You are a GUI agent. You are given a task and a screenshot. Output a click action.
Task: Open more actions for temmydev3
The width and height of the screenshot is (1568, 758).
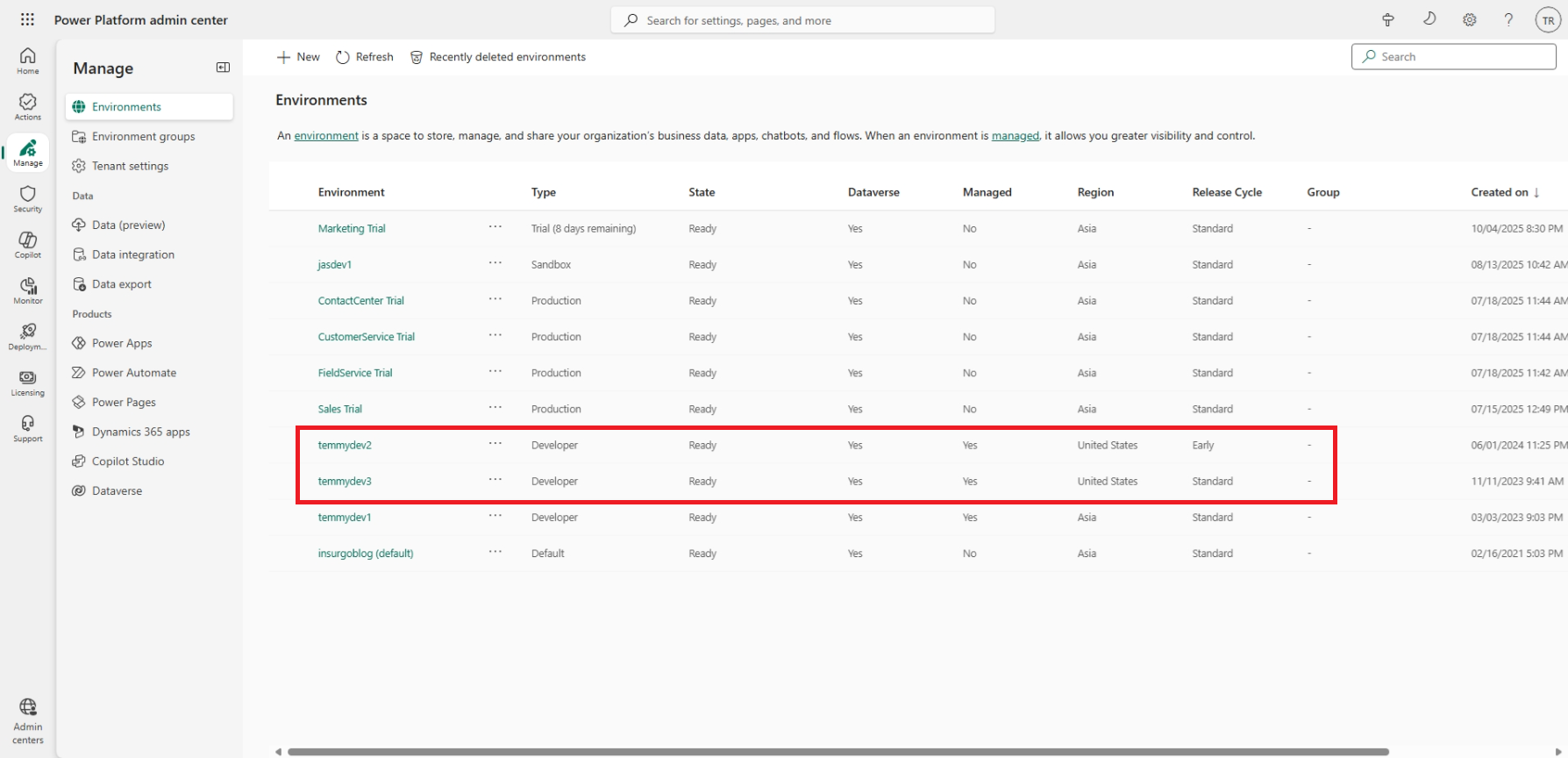tap(495, 480)
